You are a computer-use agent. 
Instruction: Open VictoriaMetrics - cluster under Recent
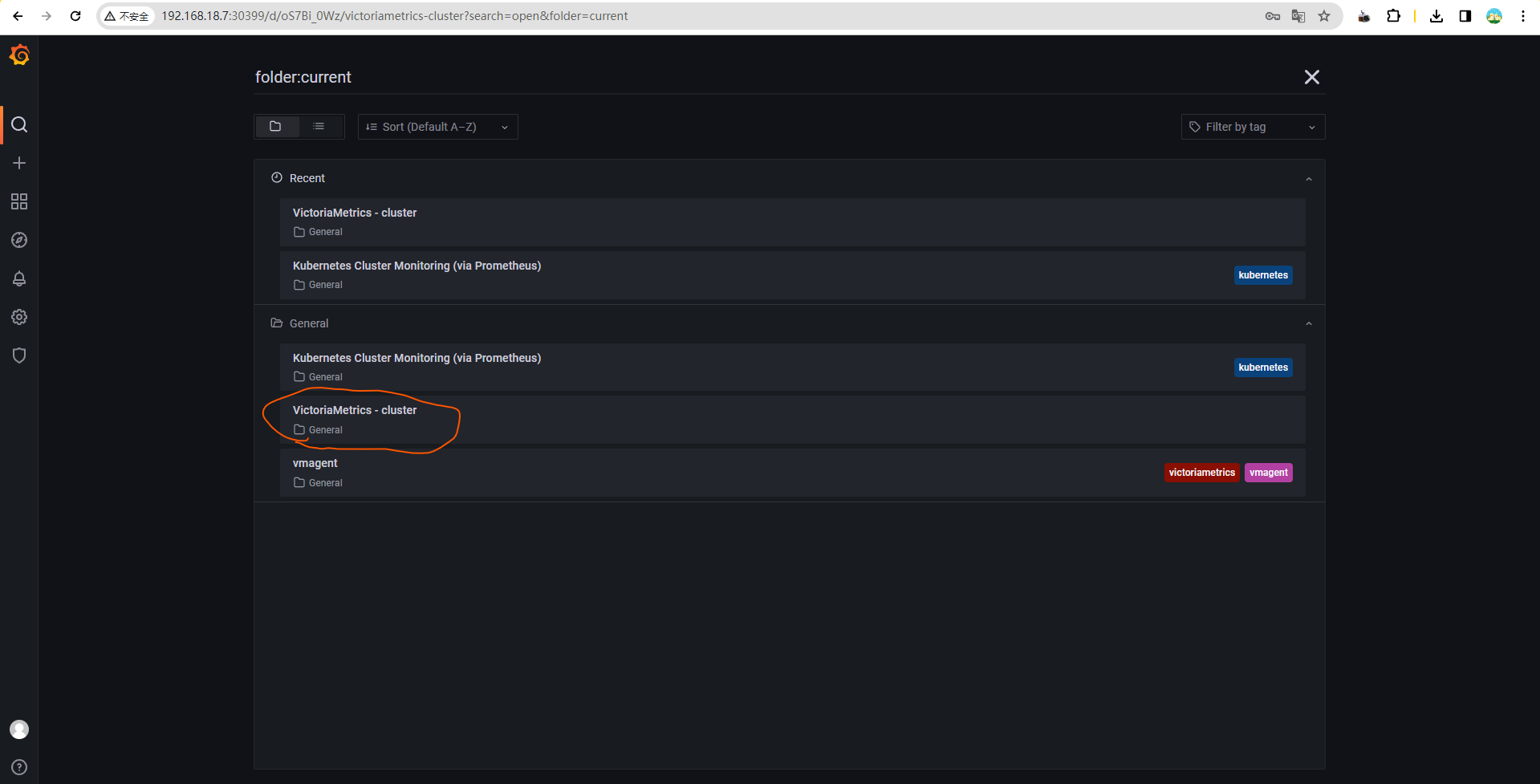click(793, 222)
